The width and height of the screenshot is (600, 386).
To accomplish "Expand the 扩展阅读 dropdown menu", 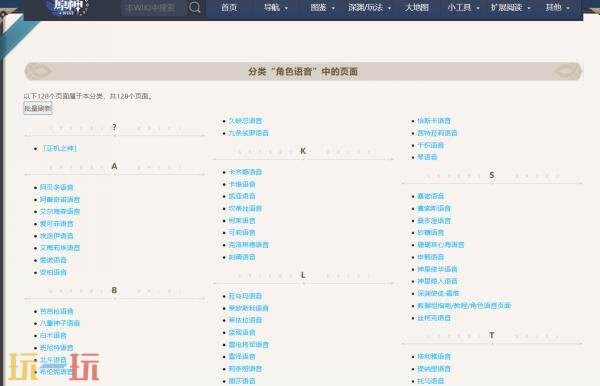I will pos(510,7).
